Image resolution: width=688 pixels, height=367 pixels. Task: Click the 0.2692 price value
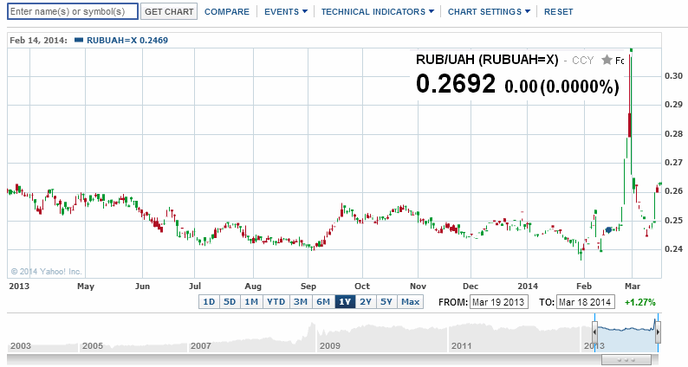456,84
